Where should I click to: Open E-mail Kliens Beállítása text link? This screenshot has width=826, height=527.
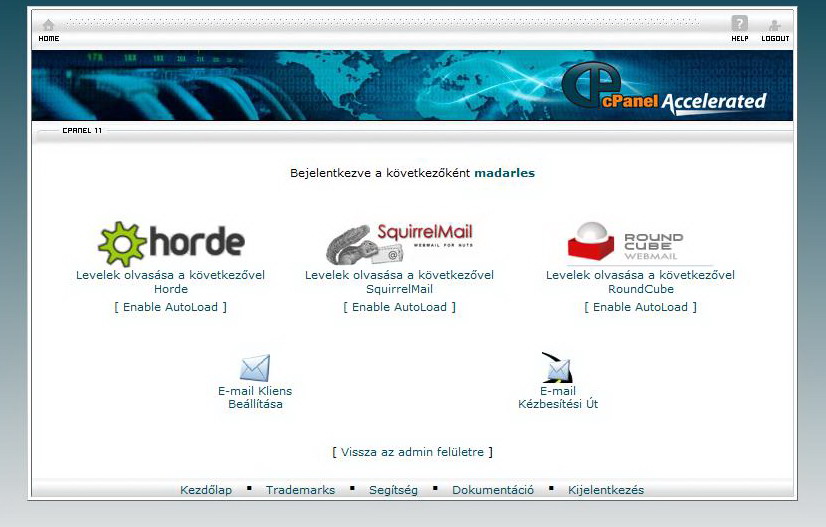tap(255, 397)
